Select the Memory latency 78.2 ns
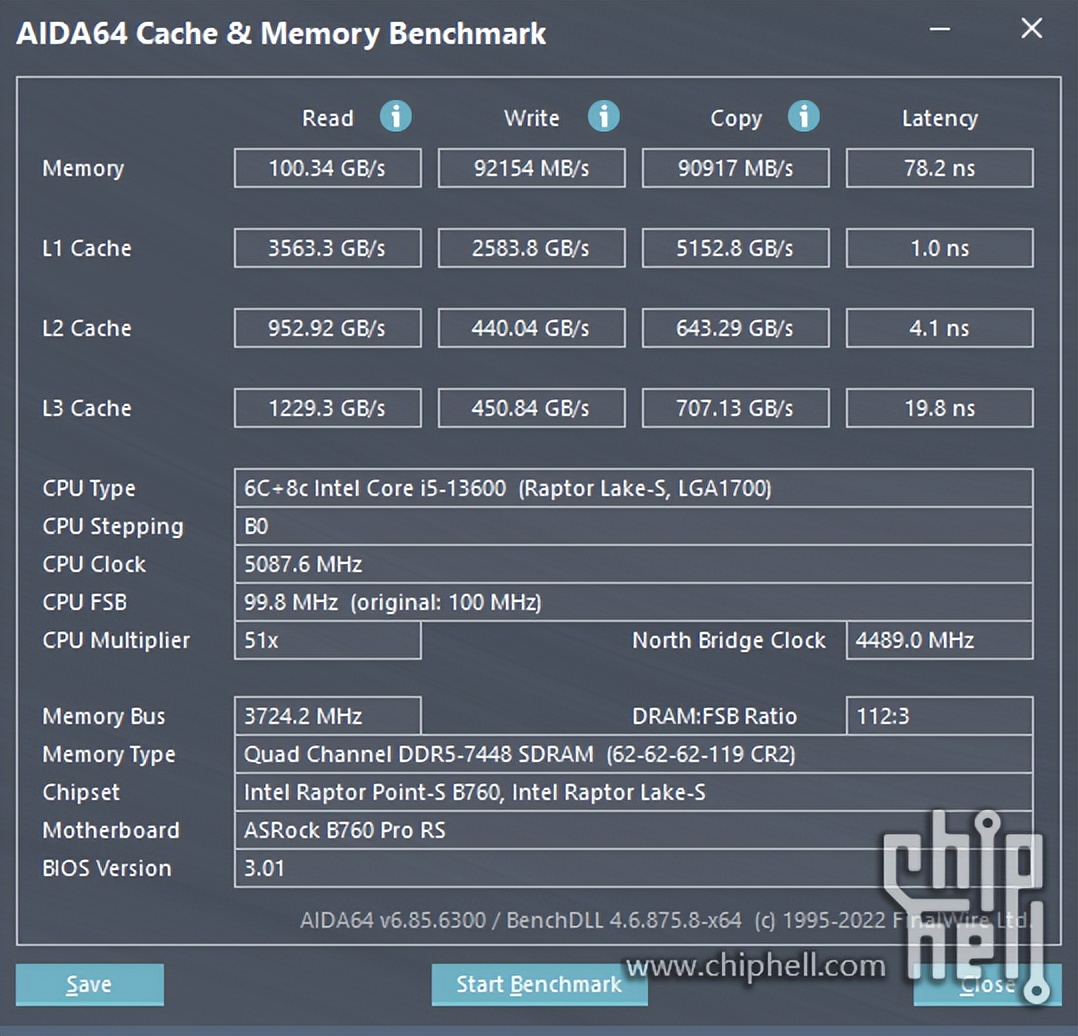The width and height of the screenshot is (1078, 1036). tap(939, 168)
